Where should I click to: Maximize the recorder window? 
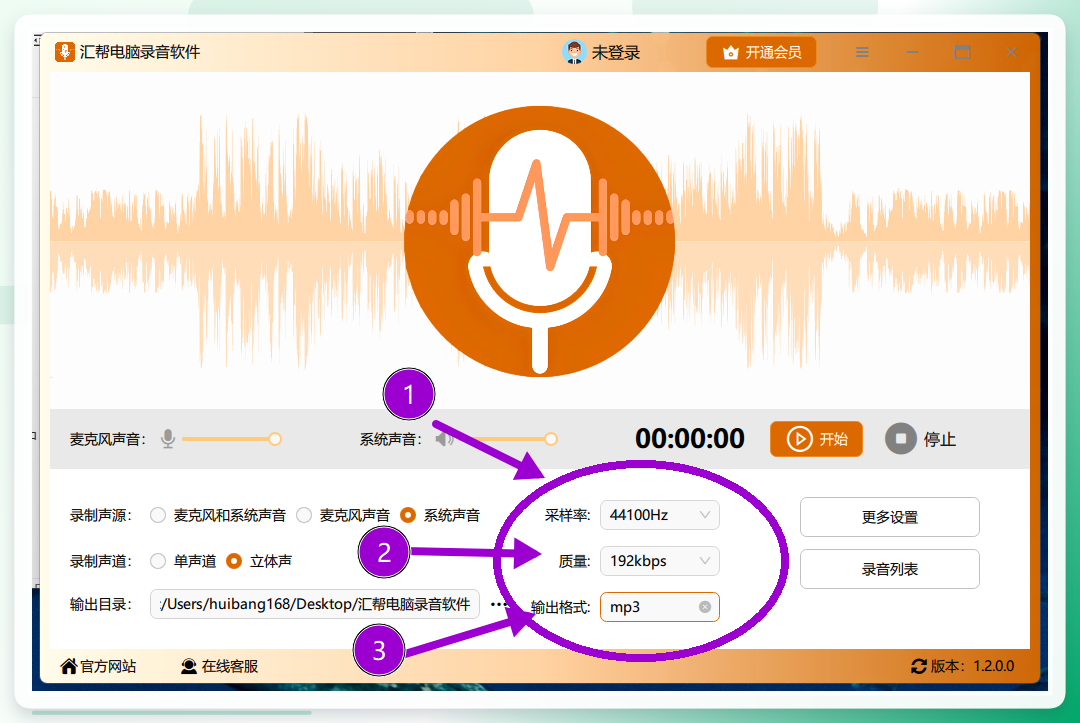(x=962, y=52)
